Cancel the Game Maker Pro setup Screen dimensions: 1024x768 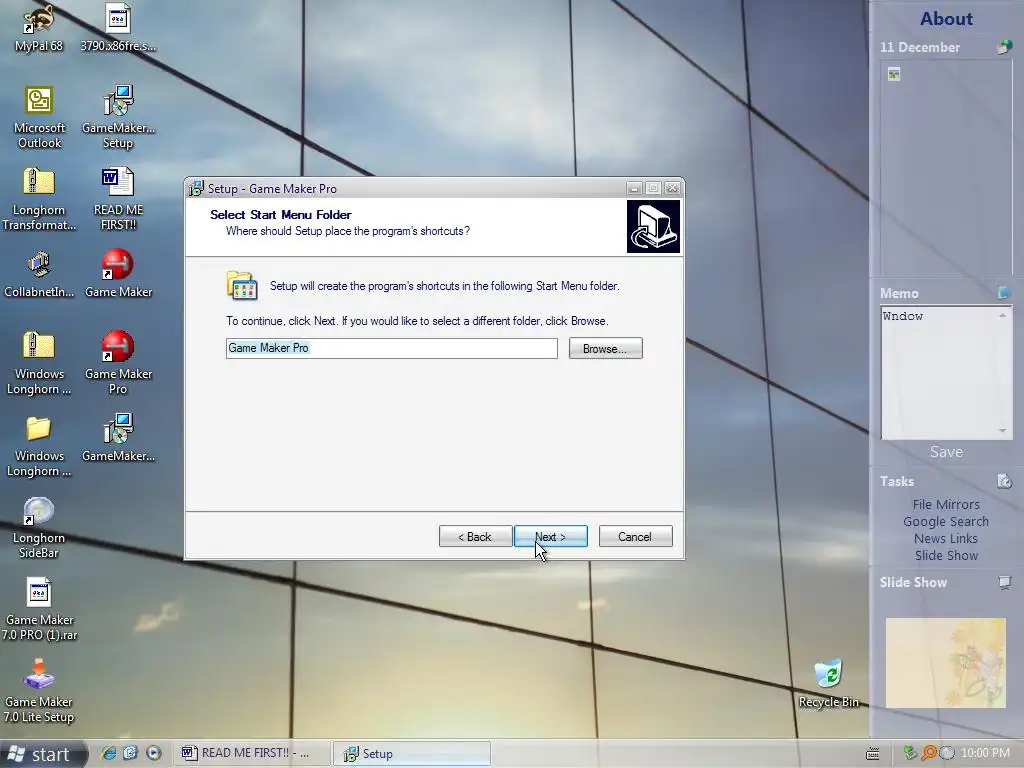pyautogui.click(x=635, y=536)
